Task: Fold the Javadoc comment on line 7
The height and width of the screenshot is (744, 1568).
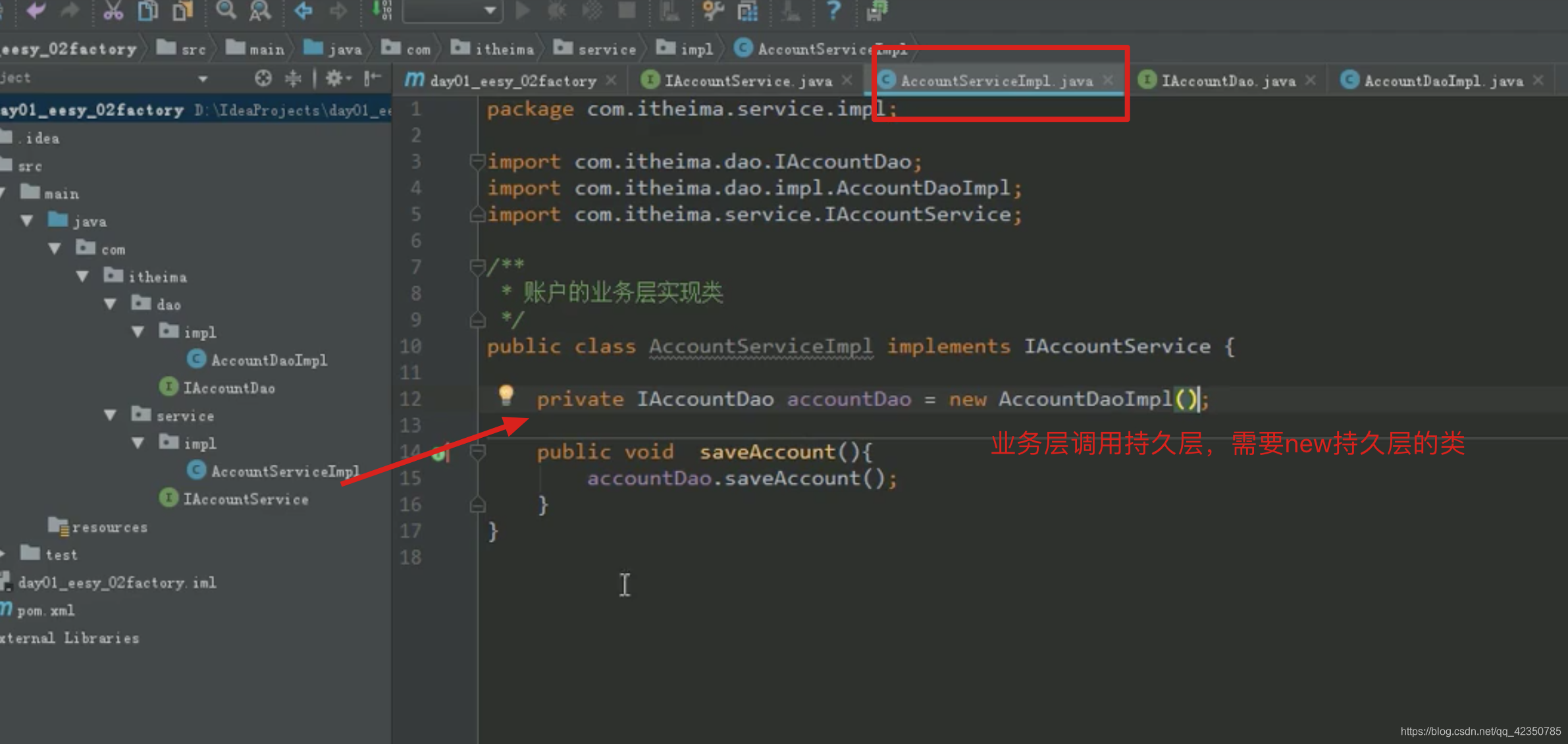Action: click(477, 266)
